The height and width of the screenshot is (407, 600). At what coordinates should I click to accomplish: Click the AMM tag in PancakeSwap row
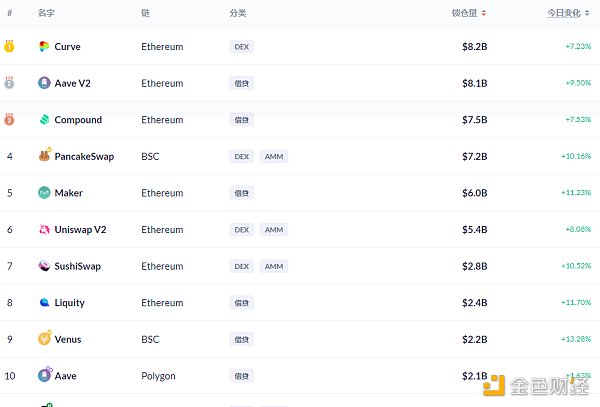(273, 156)
